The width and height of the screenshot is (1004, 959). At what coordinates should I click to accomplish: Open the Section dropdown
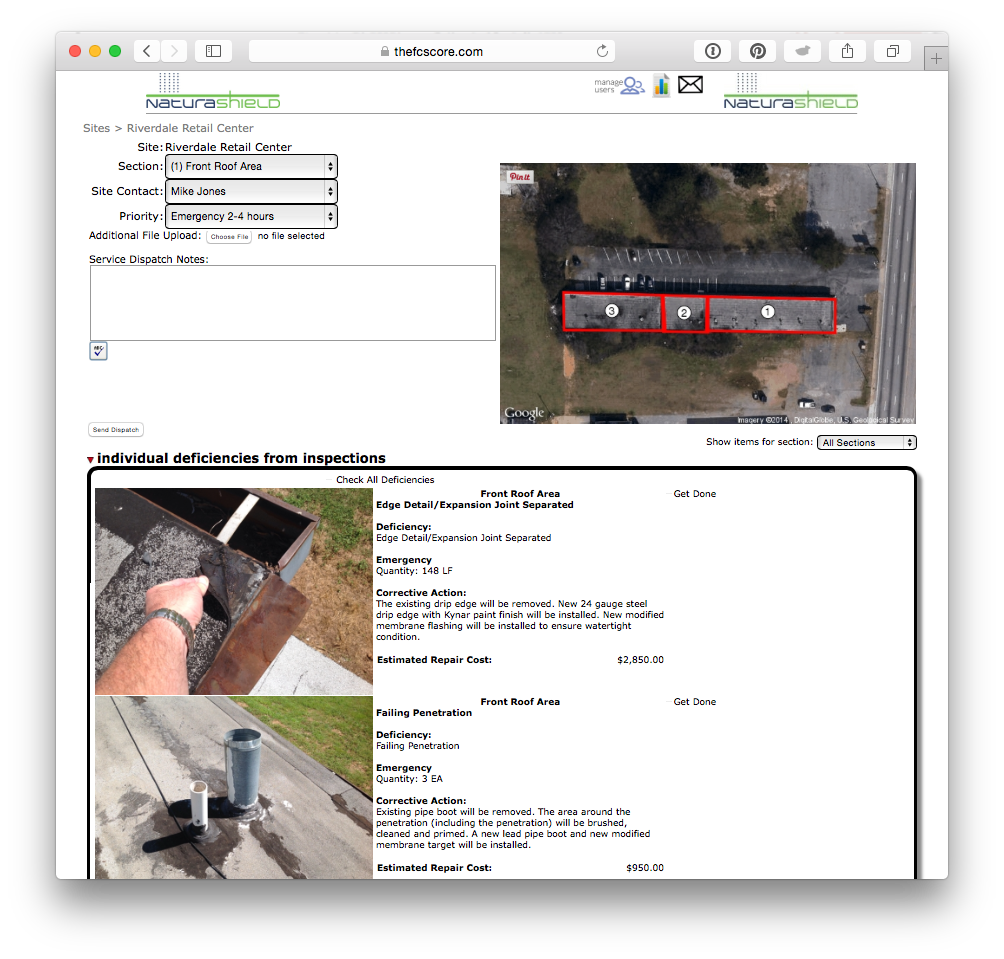[x=251, y=166]
